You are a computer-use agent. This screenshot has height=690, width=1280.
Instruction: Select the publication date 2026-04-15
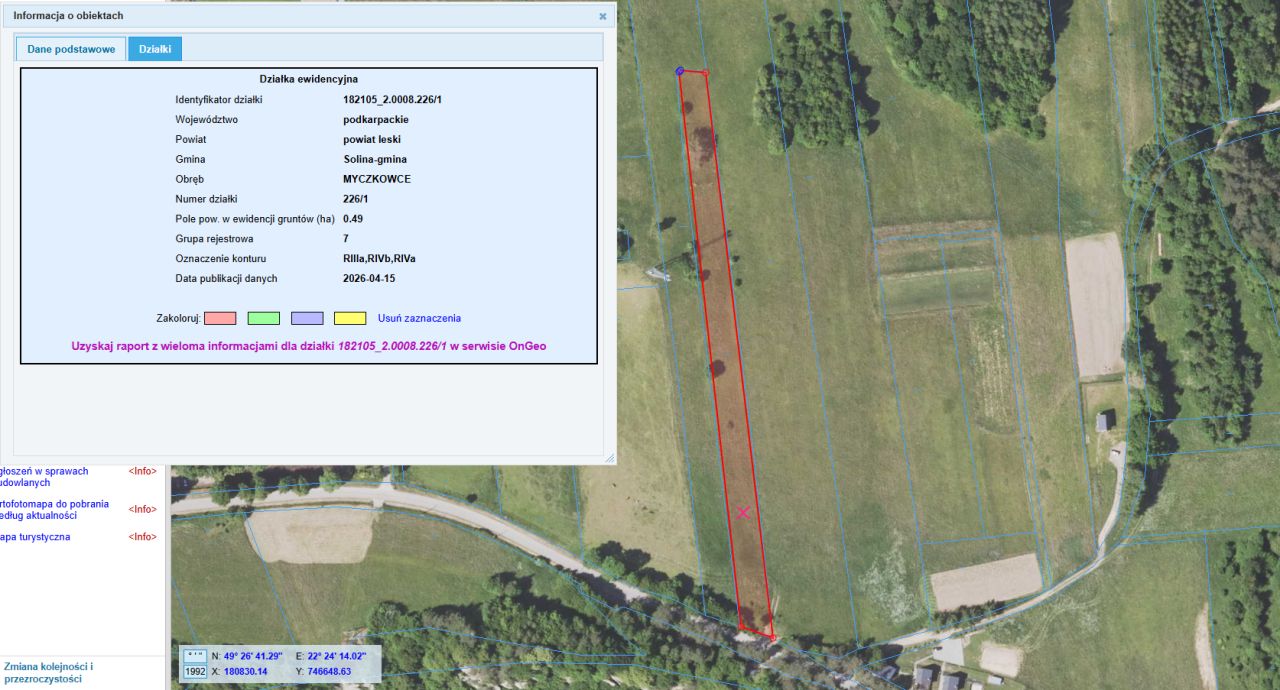point(370,278)
